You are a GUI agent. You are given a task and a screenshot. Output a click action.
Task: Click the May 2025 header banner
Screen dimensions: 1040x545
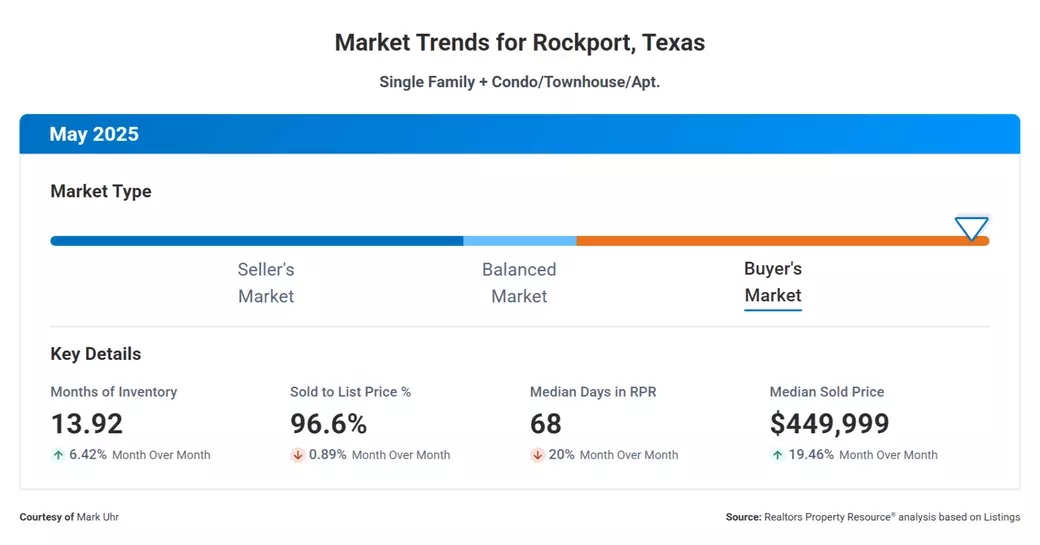pos(519,134)
